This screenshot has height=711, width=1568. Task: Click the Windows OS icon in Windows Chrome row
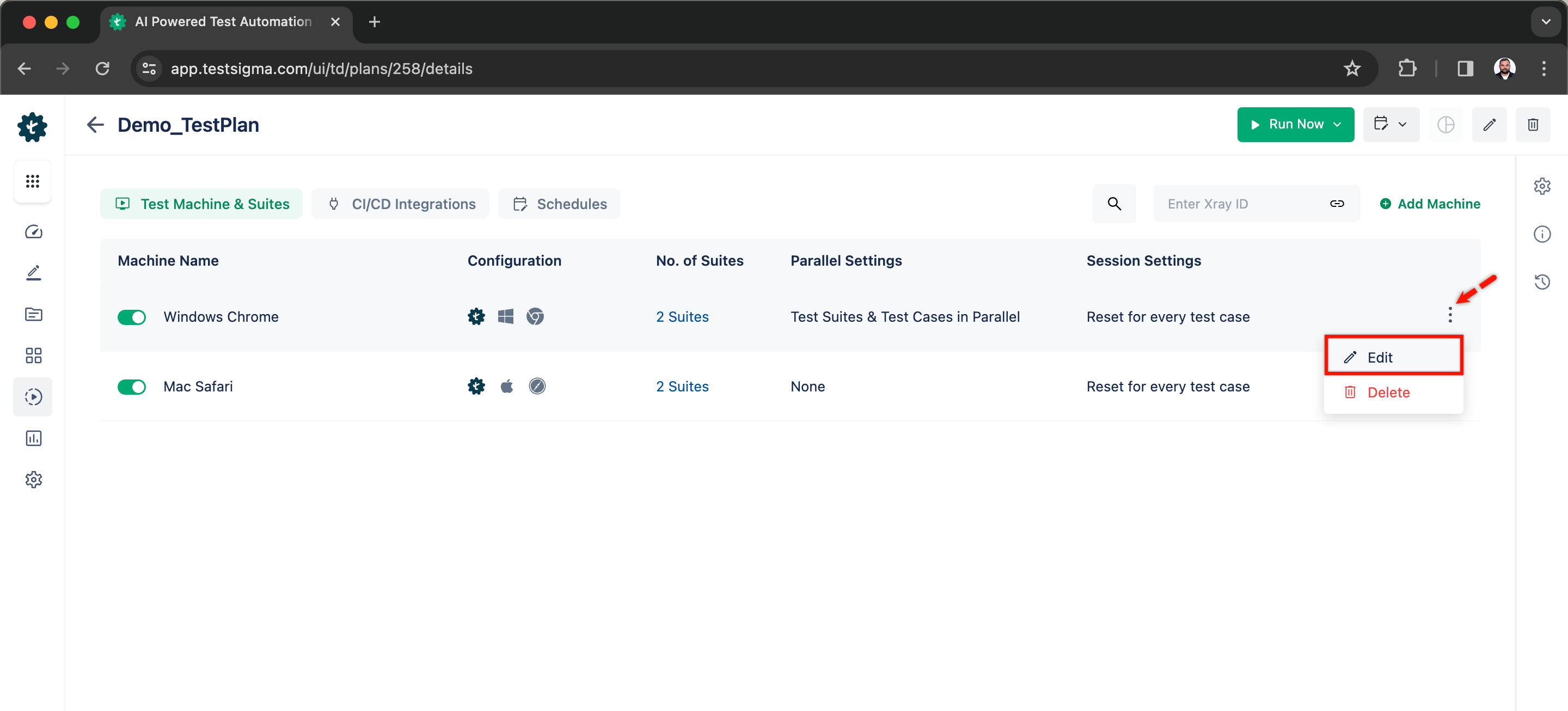click(x=505, y=316)
